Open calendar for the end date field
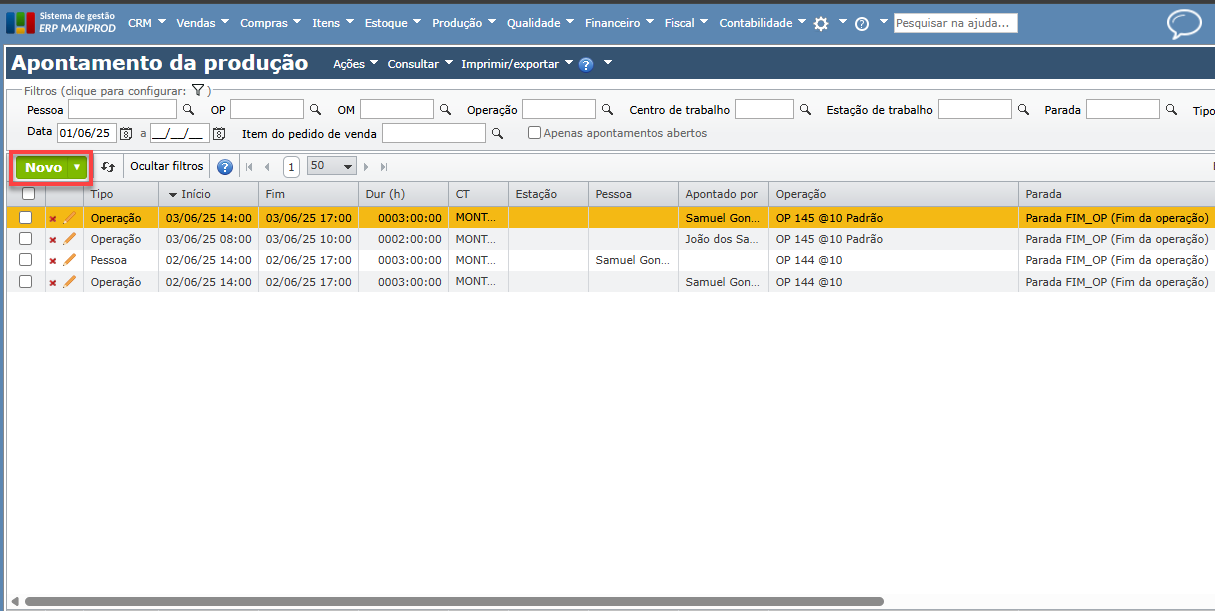 (219, 133)
